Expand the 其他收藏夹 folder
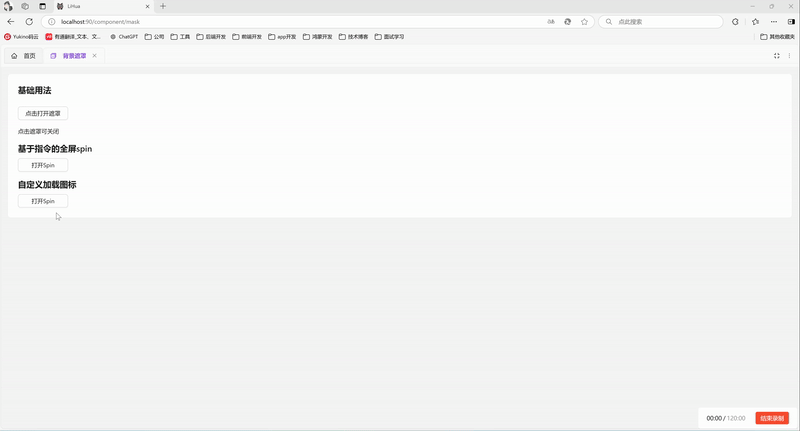 point(778,37)
